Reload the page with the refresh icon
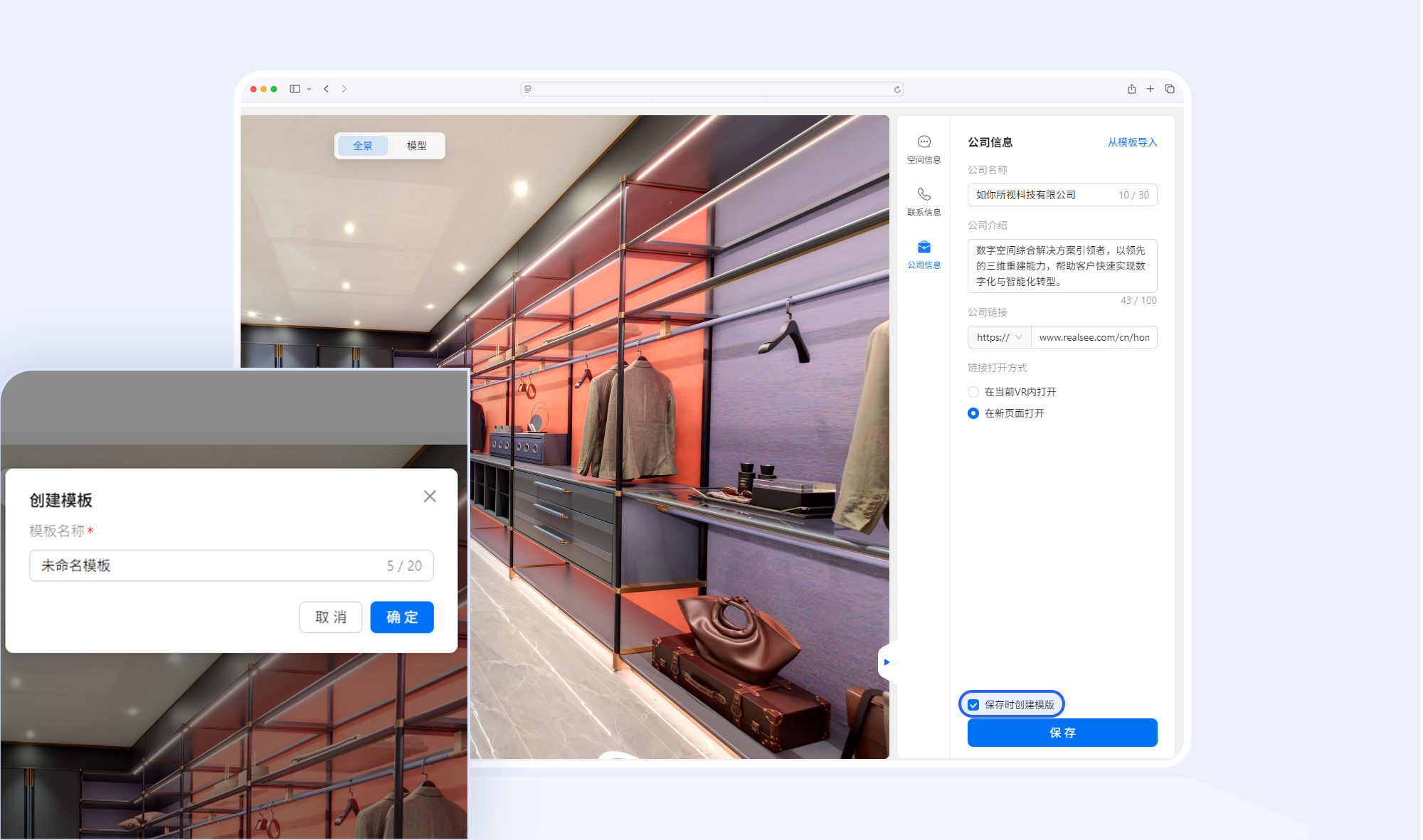This screenshot has width=1423, height=840. click(897, 90)
